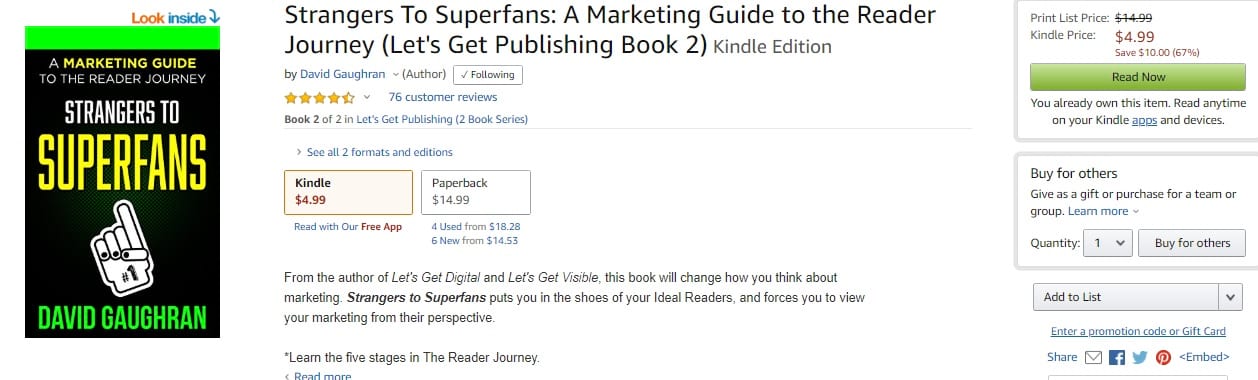Open Enter a promotion code or Gift Card
1258x380 pixels.
click(1138, 331)
